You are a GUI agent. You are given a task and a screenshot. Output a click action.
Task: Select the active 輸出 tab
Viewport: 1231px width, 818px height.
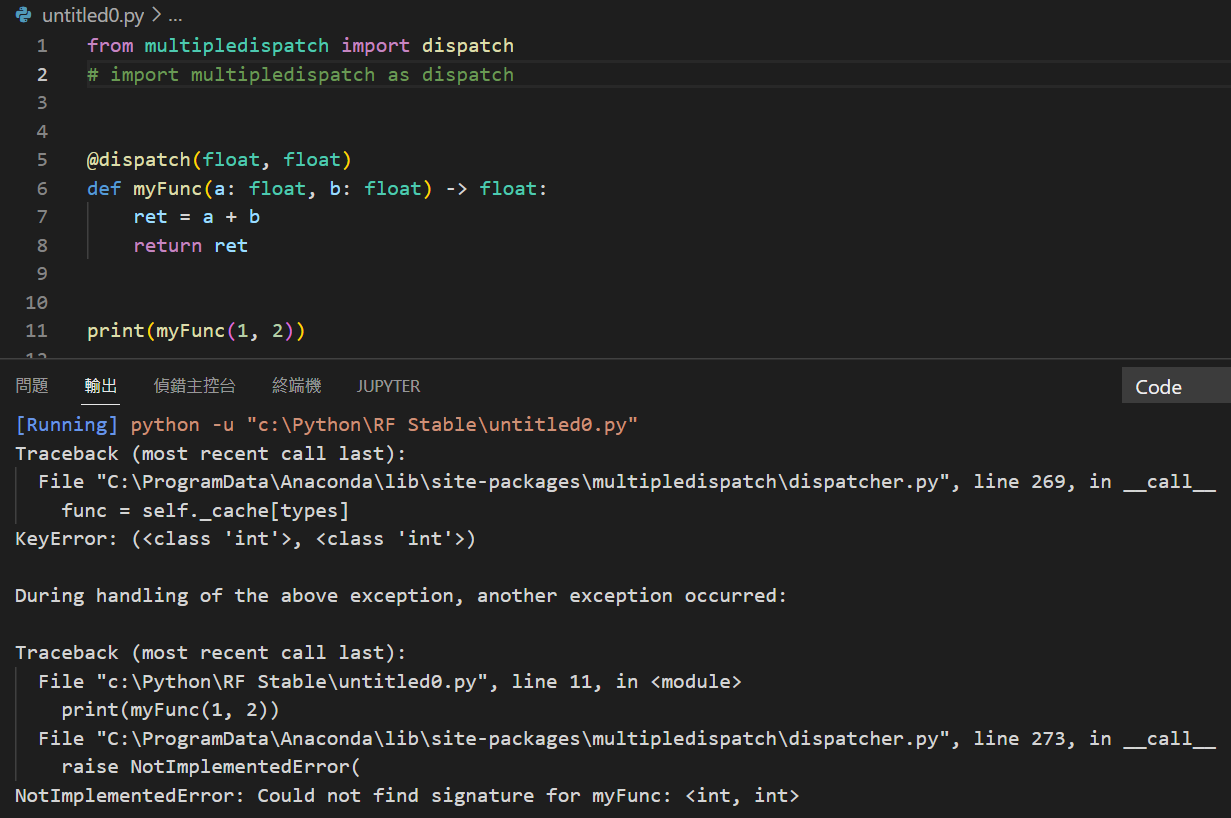[x=100, y=385]
